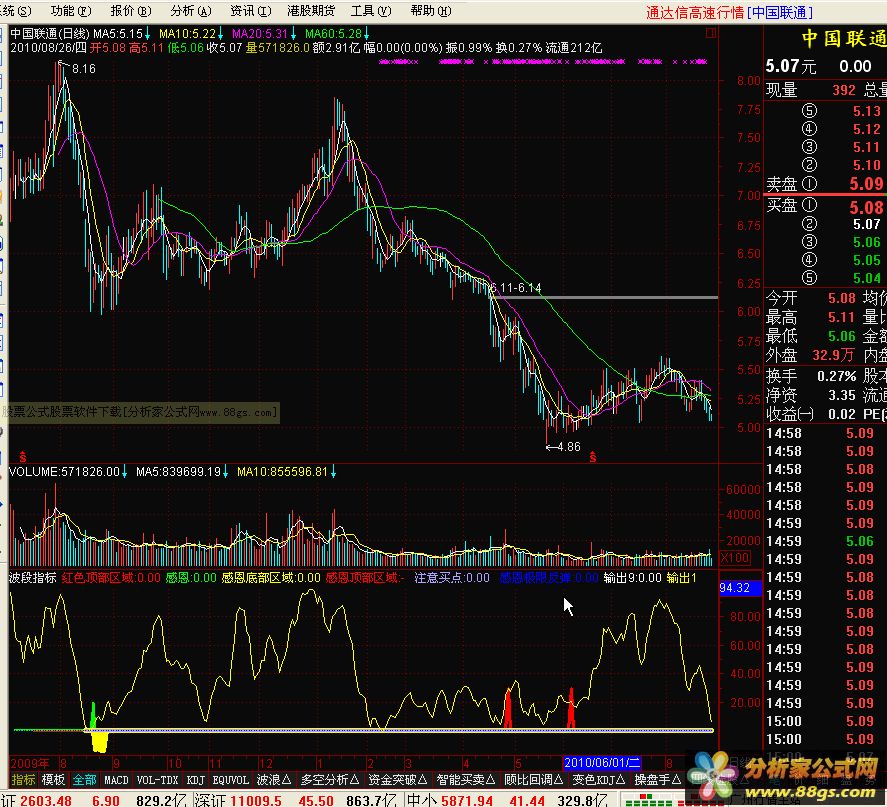Viewport: 887px width, 807px height.
Task: Click the arrow after VOLUME:571826.00
Action: 124,472
